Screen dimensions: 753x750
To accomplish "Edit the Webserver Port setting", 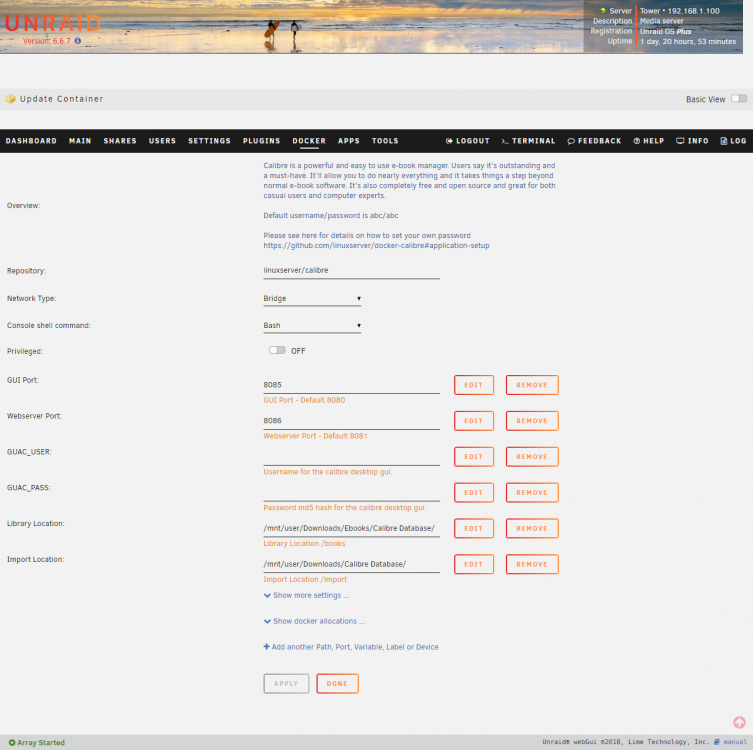I will 474,421.
